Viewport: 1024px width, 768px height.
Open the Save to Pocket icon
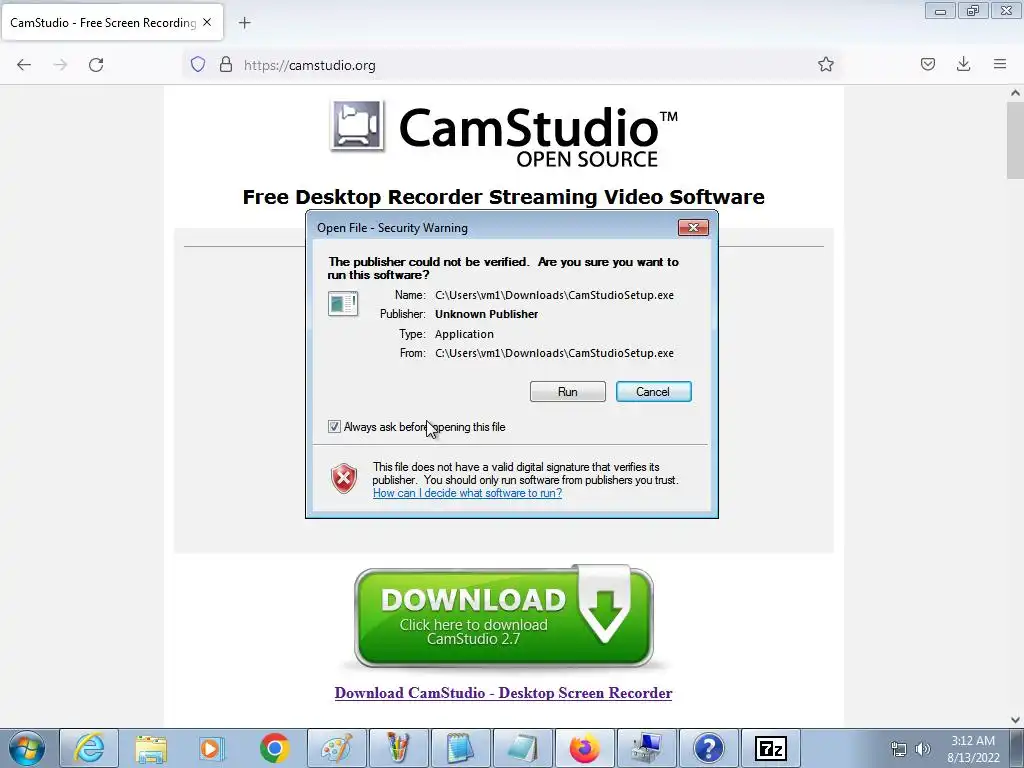point(928,64)
